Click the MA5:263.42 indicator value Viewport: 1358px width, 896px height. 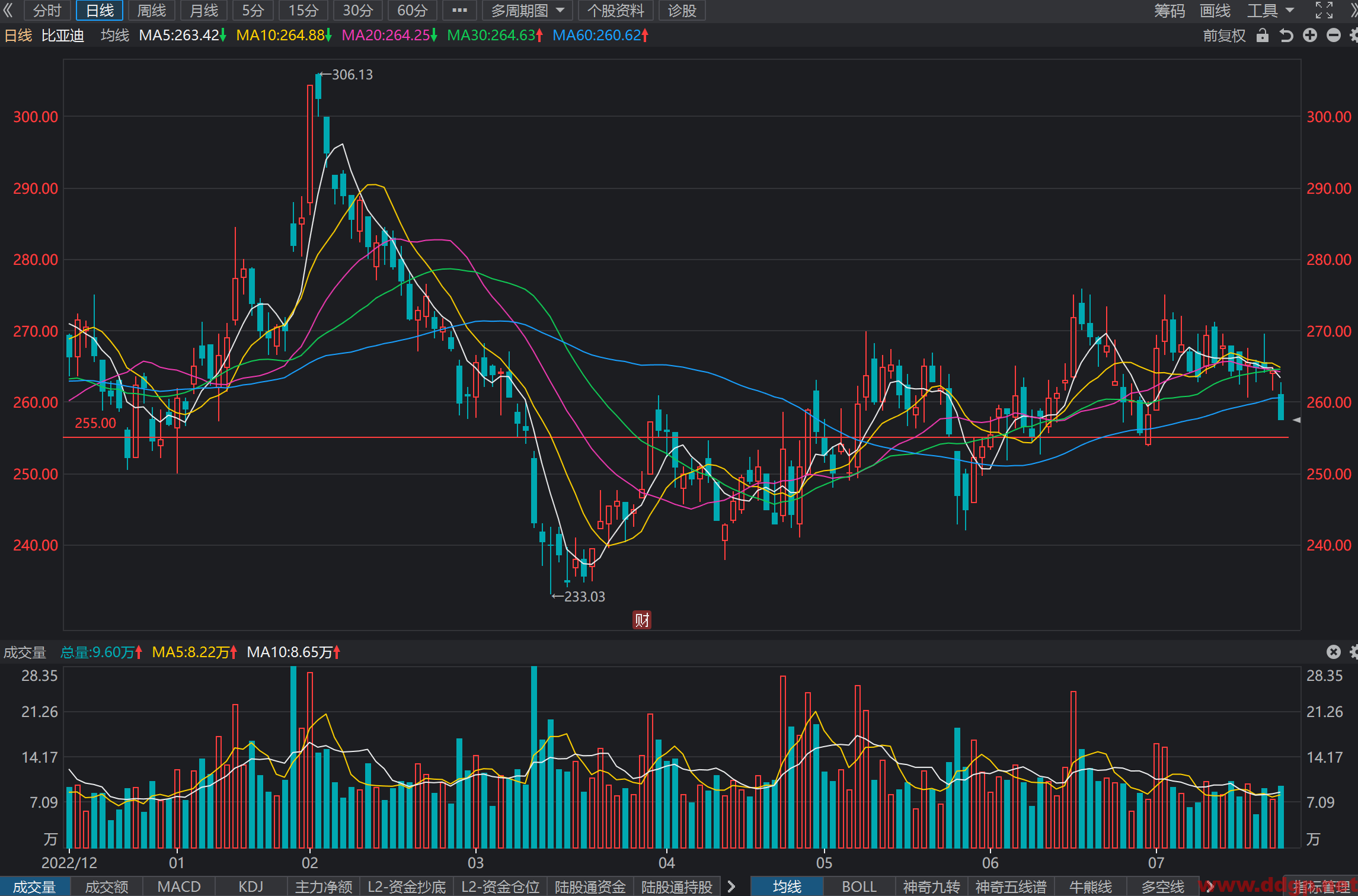pos(183,36)
